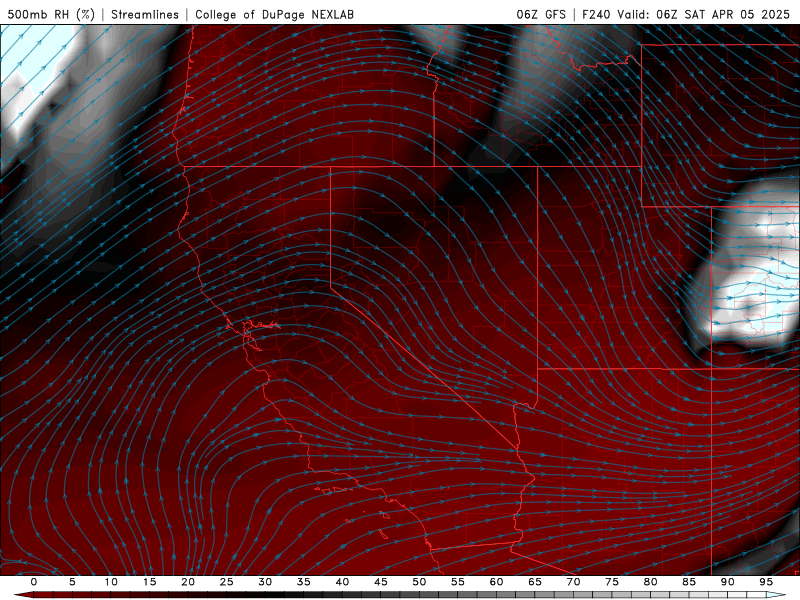Click the '20' label on humidity scale

pyautogui.click(x=188, y=582)
